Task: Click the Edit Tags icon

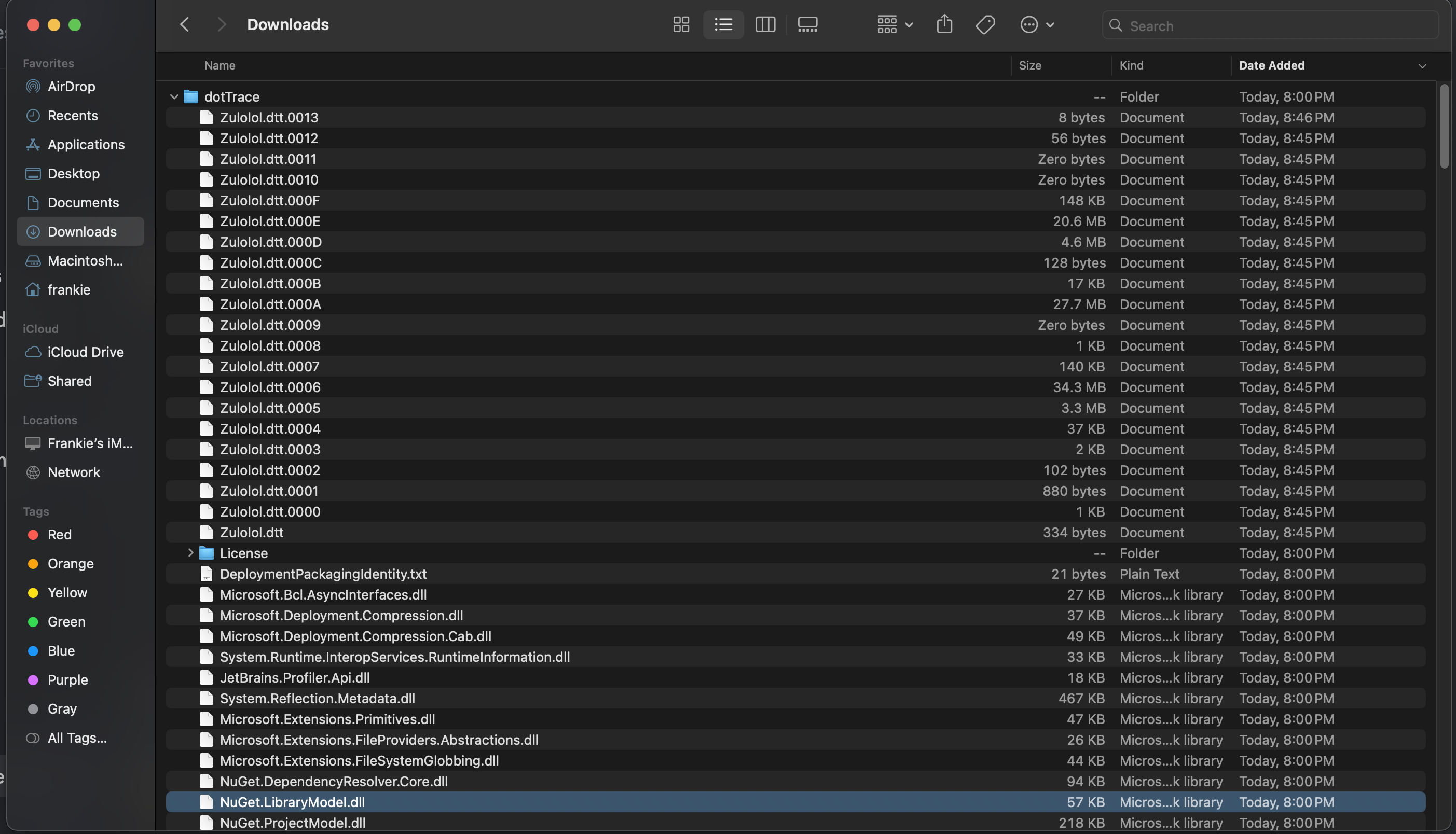Action: point(985,24)
